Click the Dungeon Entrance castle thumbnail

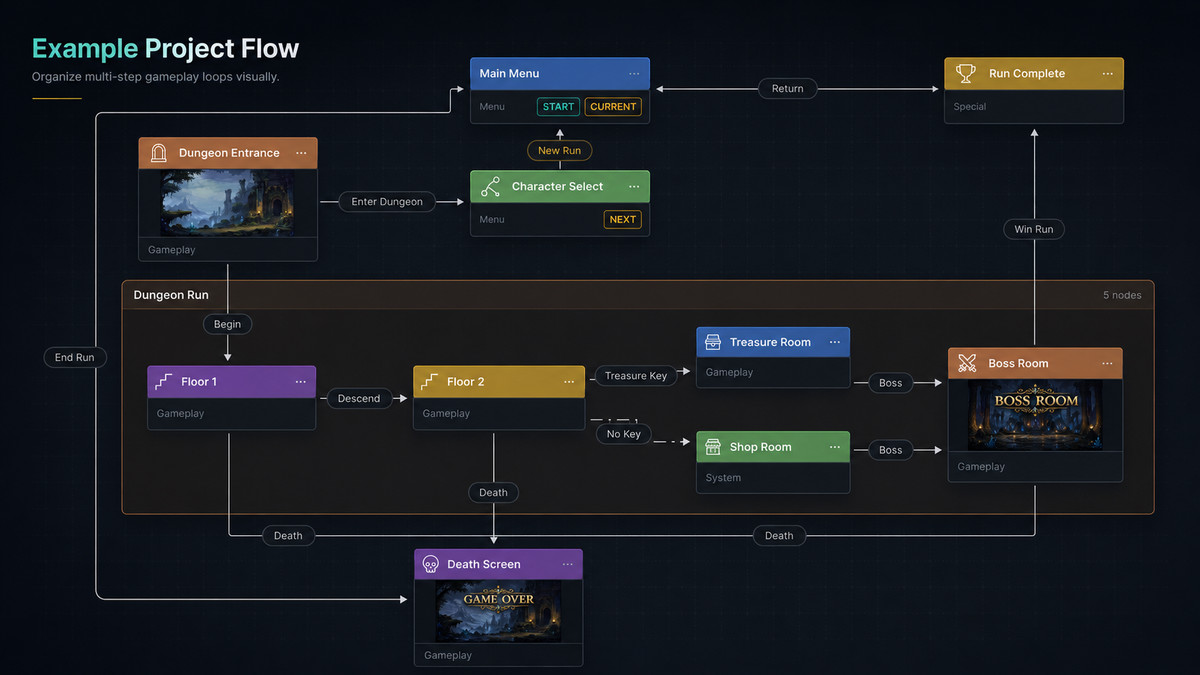tap(228, 202)
